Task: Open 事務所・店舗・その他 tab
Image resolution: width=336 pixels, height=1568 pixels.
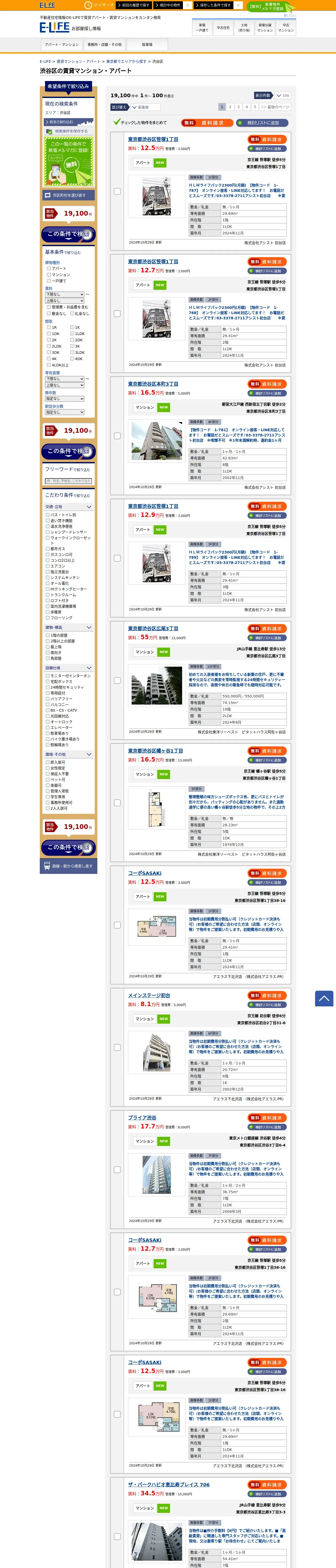Action: tap(104, 44)
